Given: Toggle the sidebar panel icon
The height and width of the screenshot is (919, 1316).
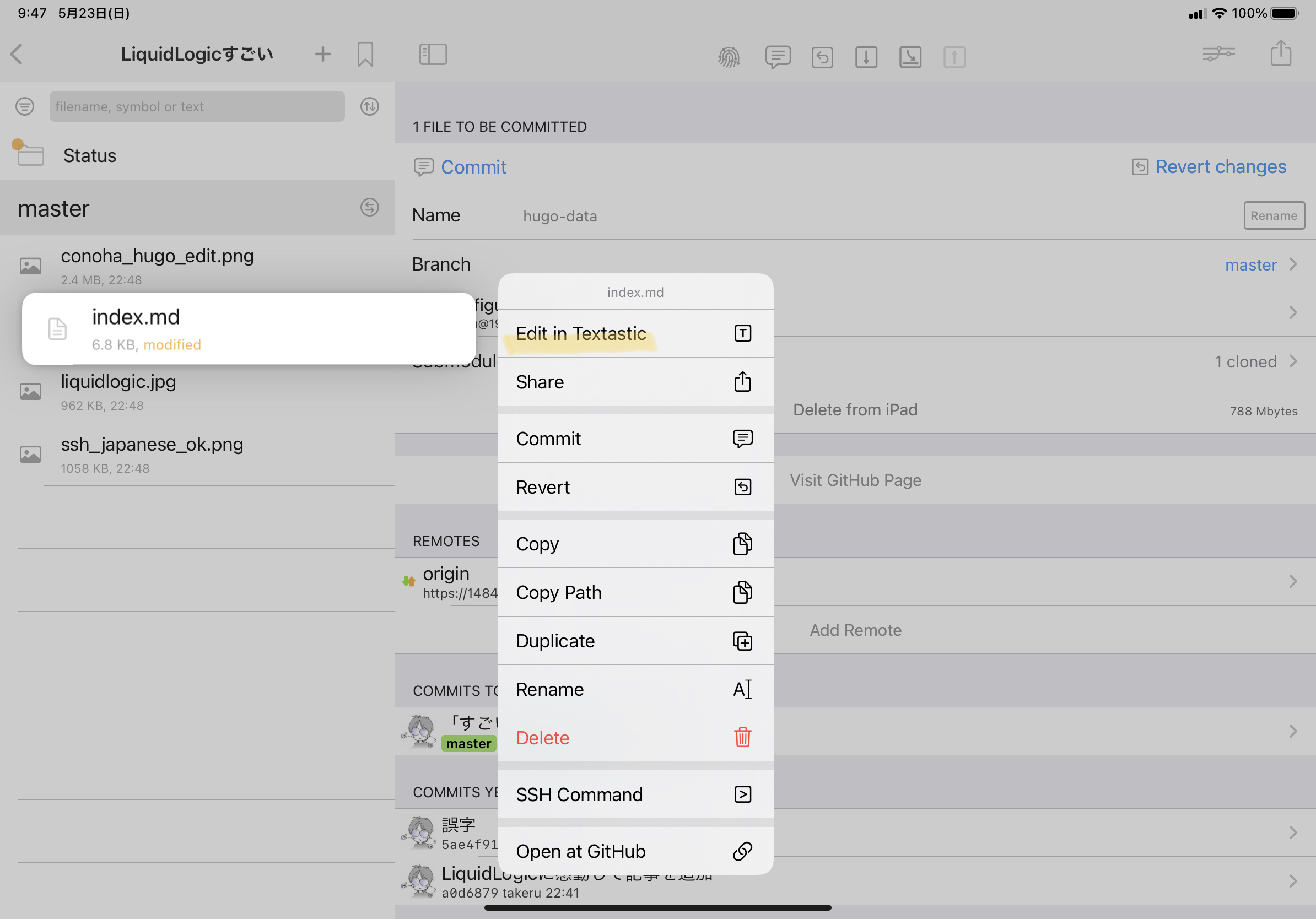Looking at the screenshot, I should click(x=433, y=55).
